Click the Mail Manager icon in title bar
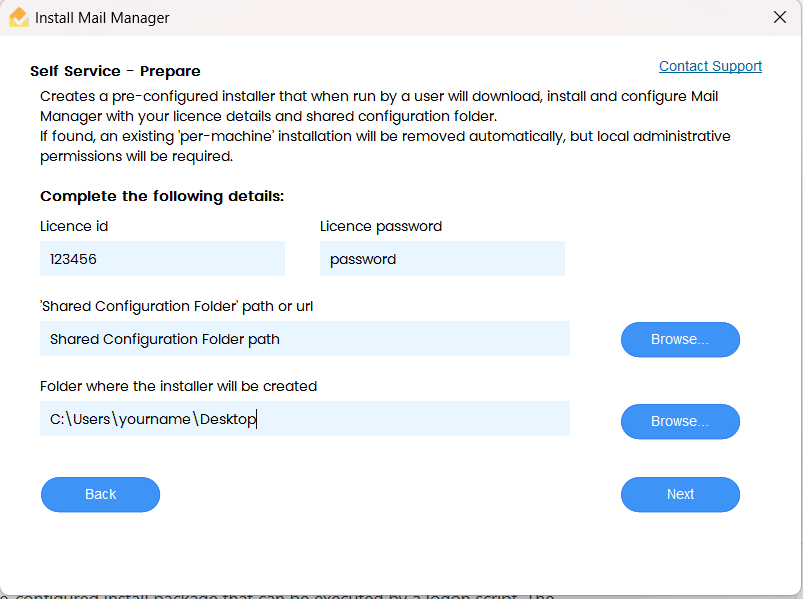The height and width of the screenshot is (599, 803). pyautogui.click(x=18, y=18)
